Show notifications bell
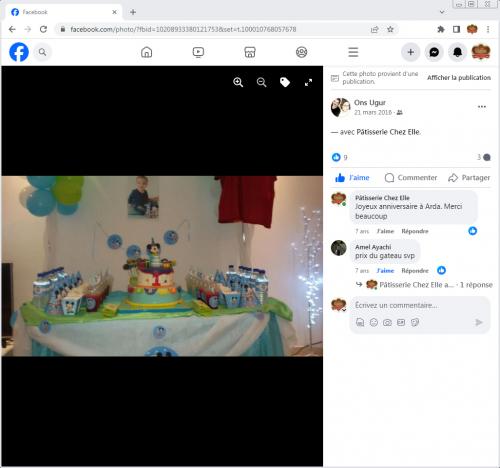 pyautogui.click(x=457, y=52)
